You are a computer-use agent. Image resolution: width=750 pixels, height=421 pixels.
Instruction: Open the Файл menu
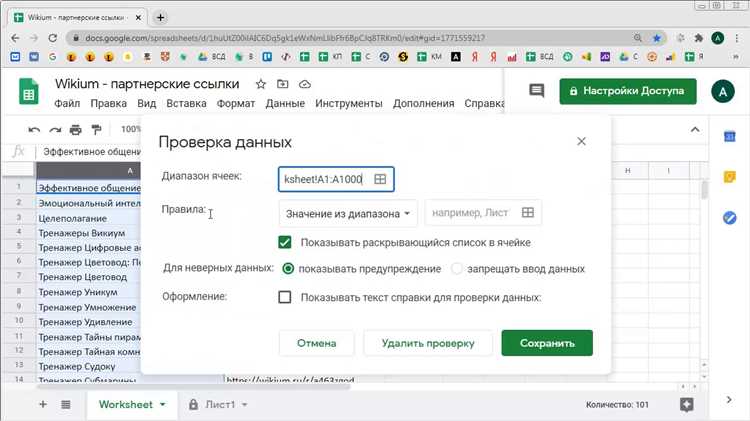click(67, 103)
